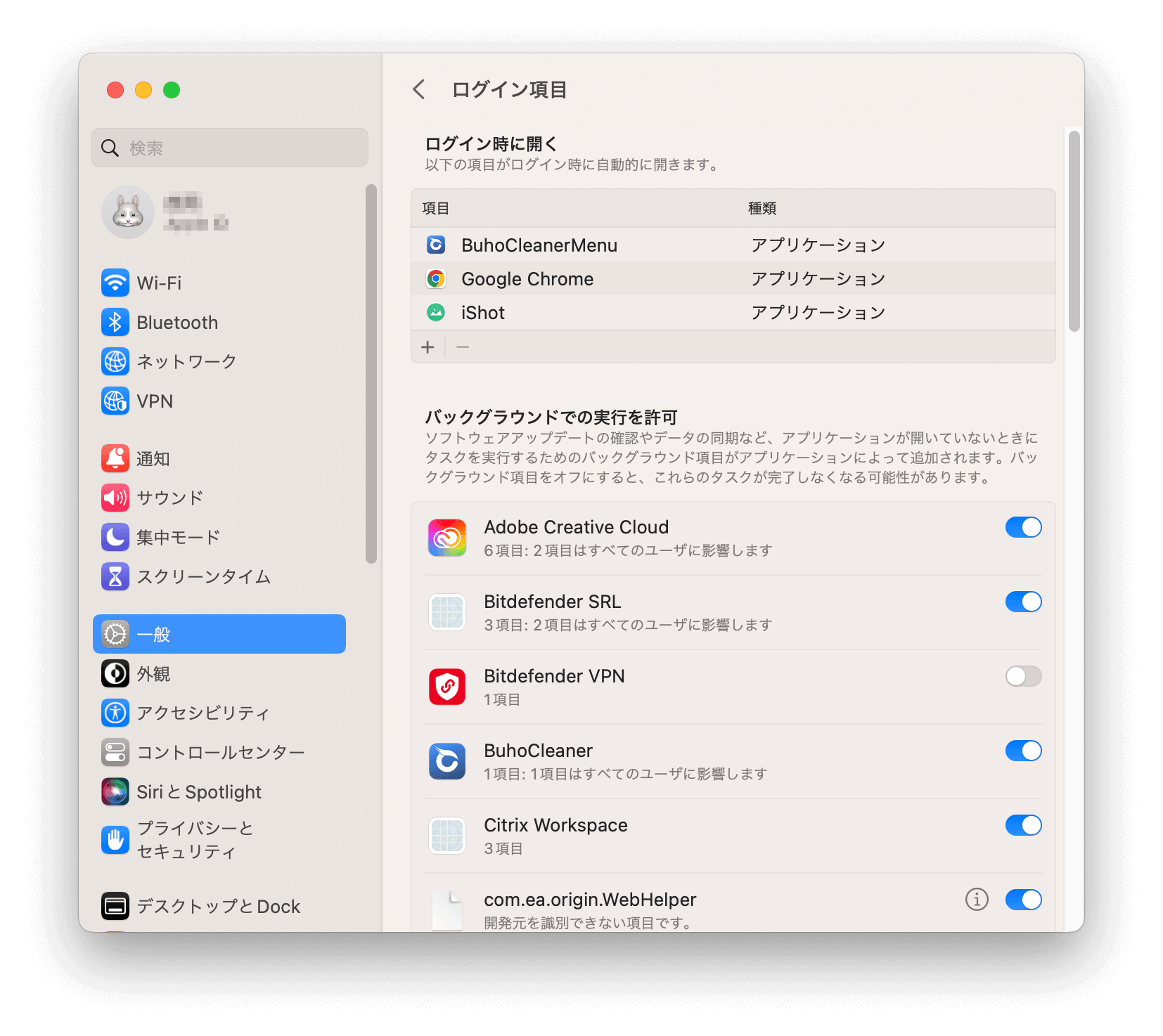Click the デスクトップと Dock icon
Image resolution: width=1163 pixels, height=1036 pixels.
(115, 906)
